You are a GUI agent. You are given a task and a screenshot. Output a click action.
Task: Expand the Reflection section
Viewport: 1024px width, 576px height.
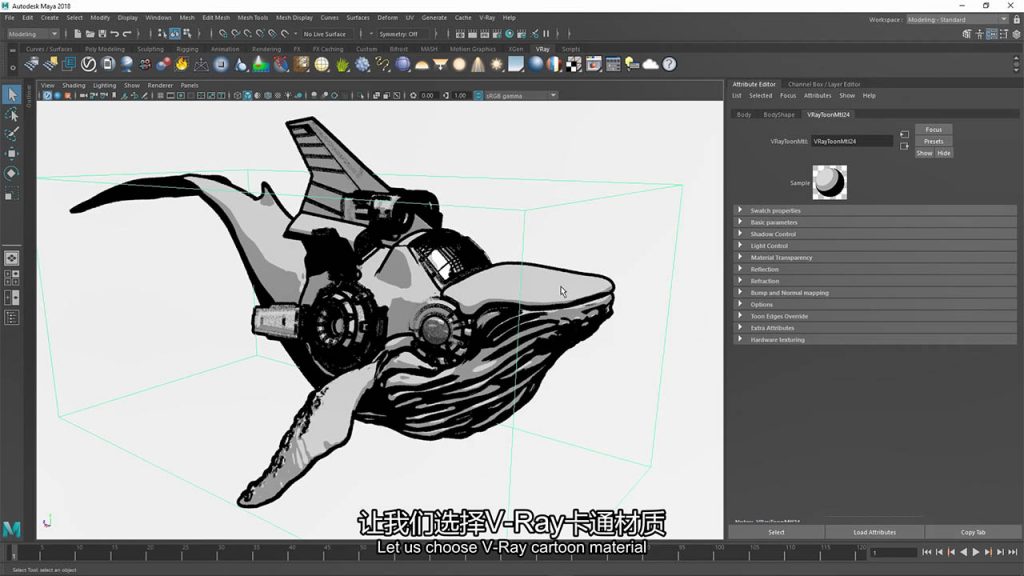(874, 269)
